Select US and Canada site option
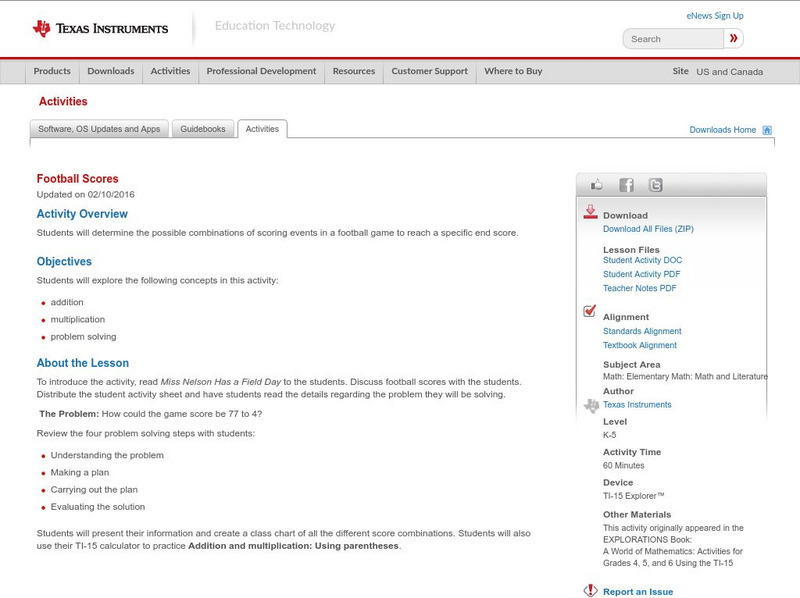The height and width of the screenshot is (598, 800). 729,72
